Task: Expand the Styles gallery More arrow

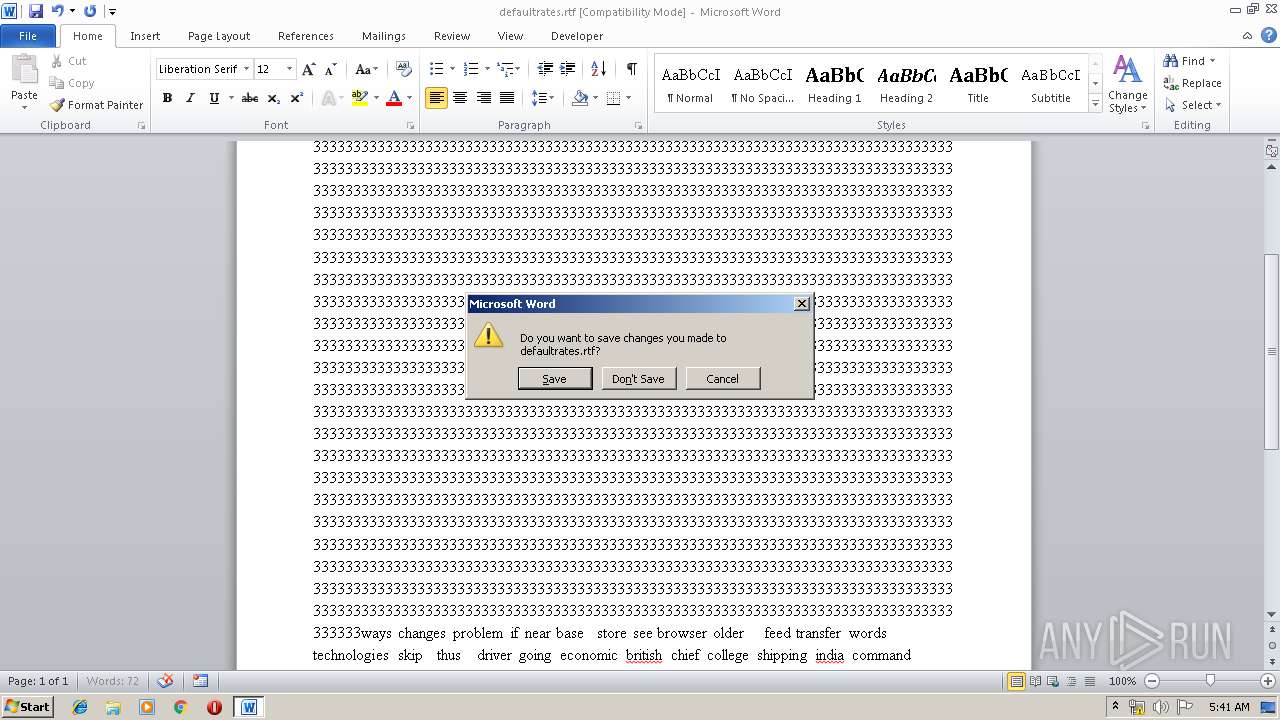Action: point(1095,104)
